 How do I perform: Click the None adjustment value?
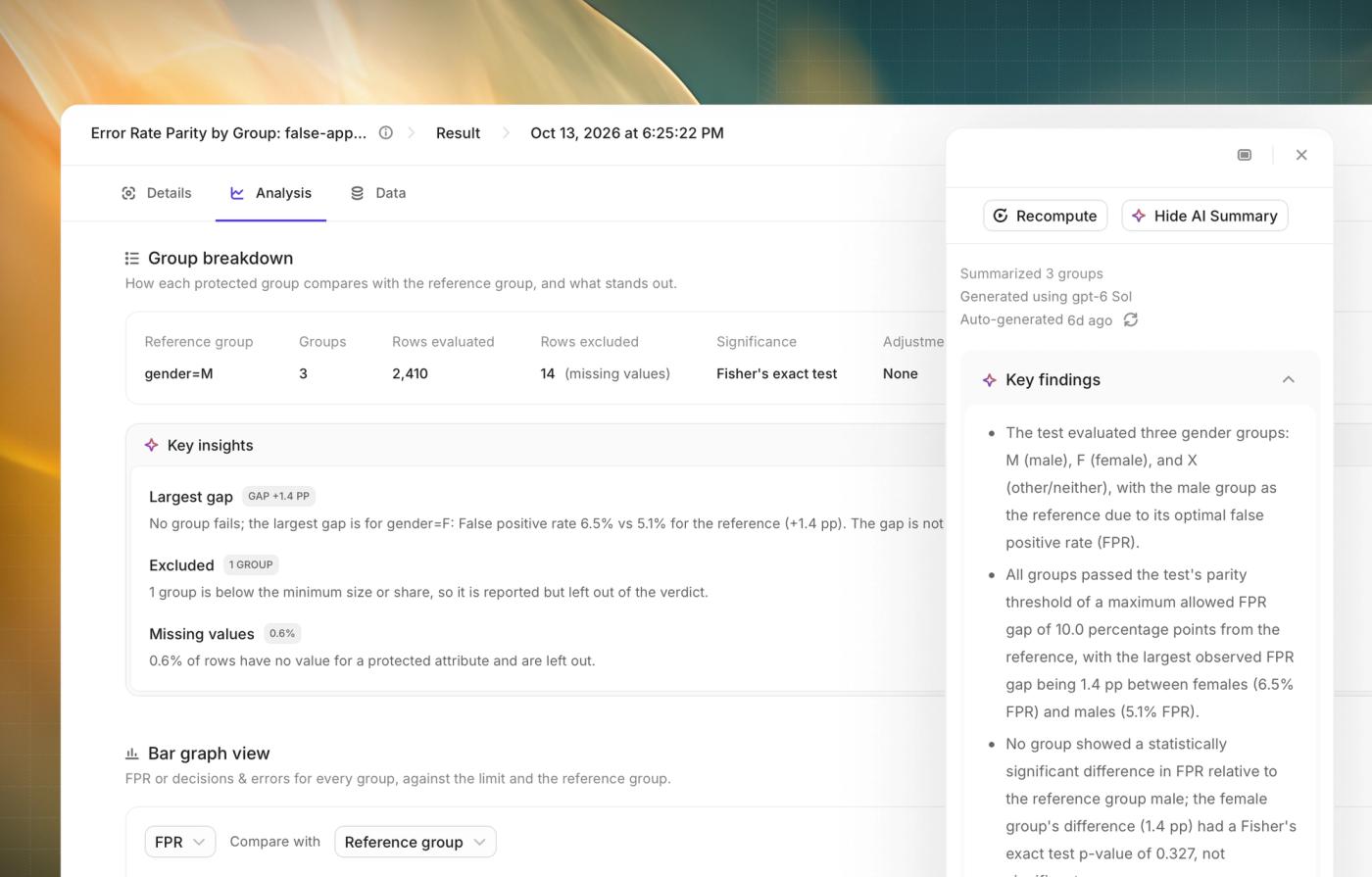(900, 373)
